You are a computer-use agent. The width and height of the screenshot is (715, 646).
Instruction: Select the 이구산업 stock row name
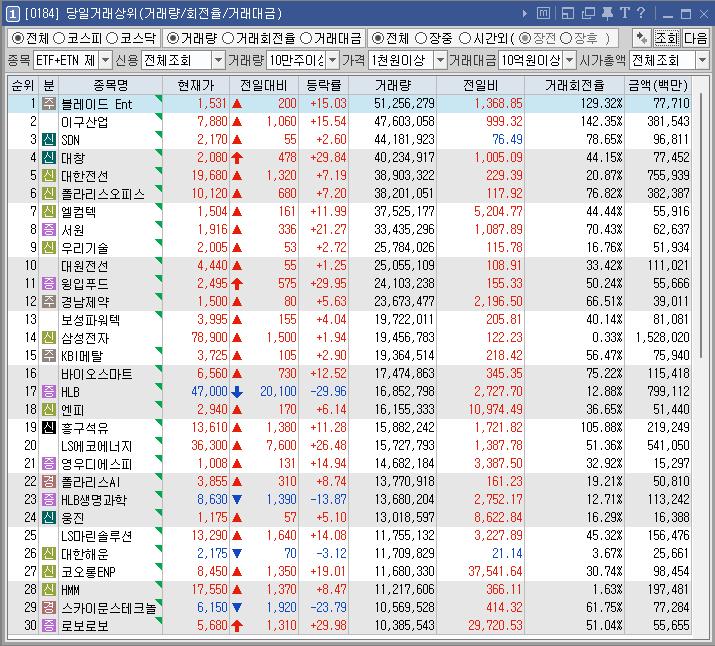pyautogui.click(x=85, y=122)
